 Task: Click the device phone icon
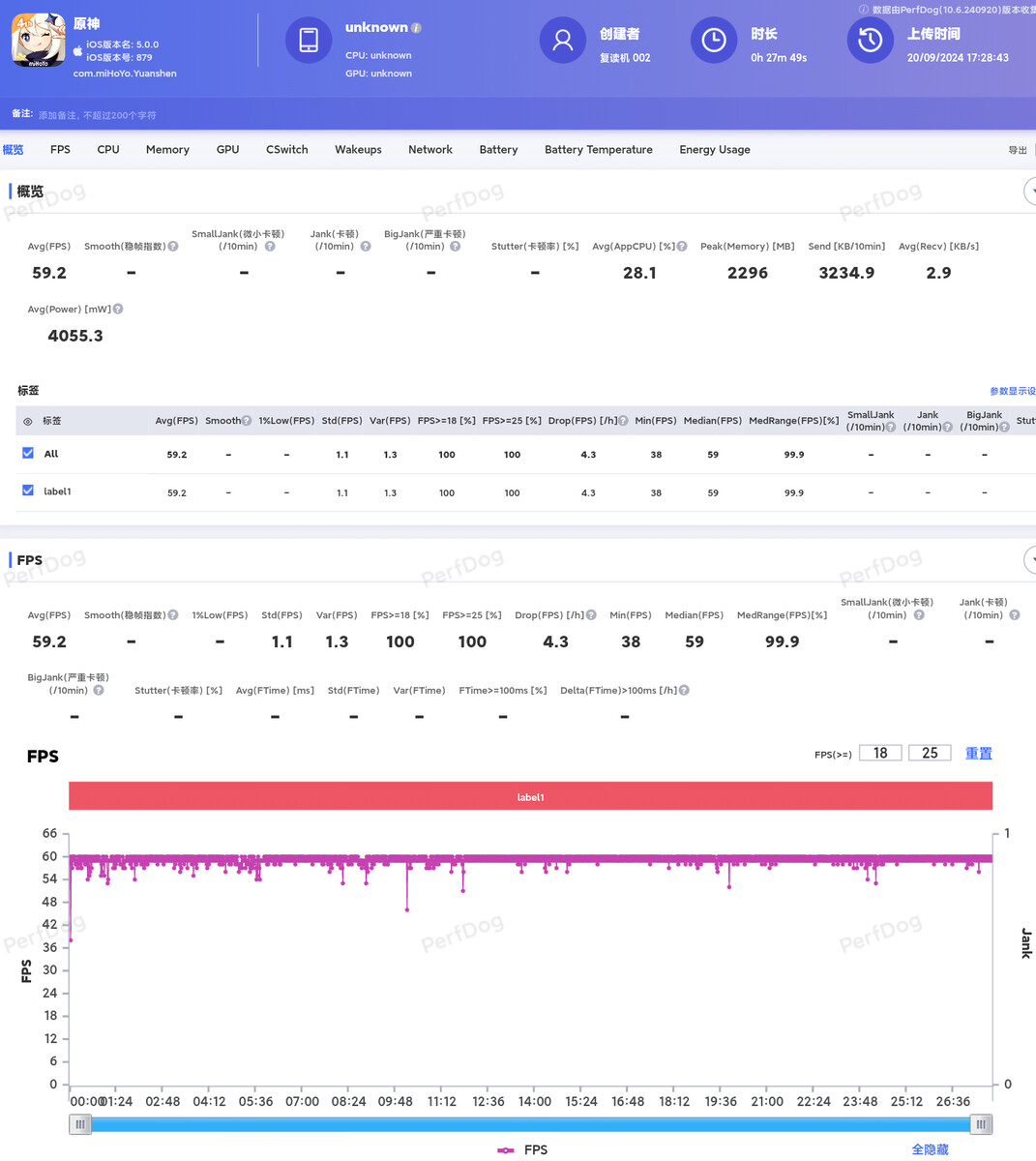click(x=309, y=41)
